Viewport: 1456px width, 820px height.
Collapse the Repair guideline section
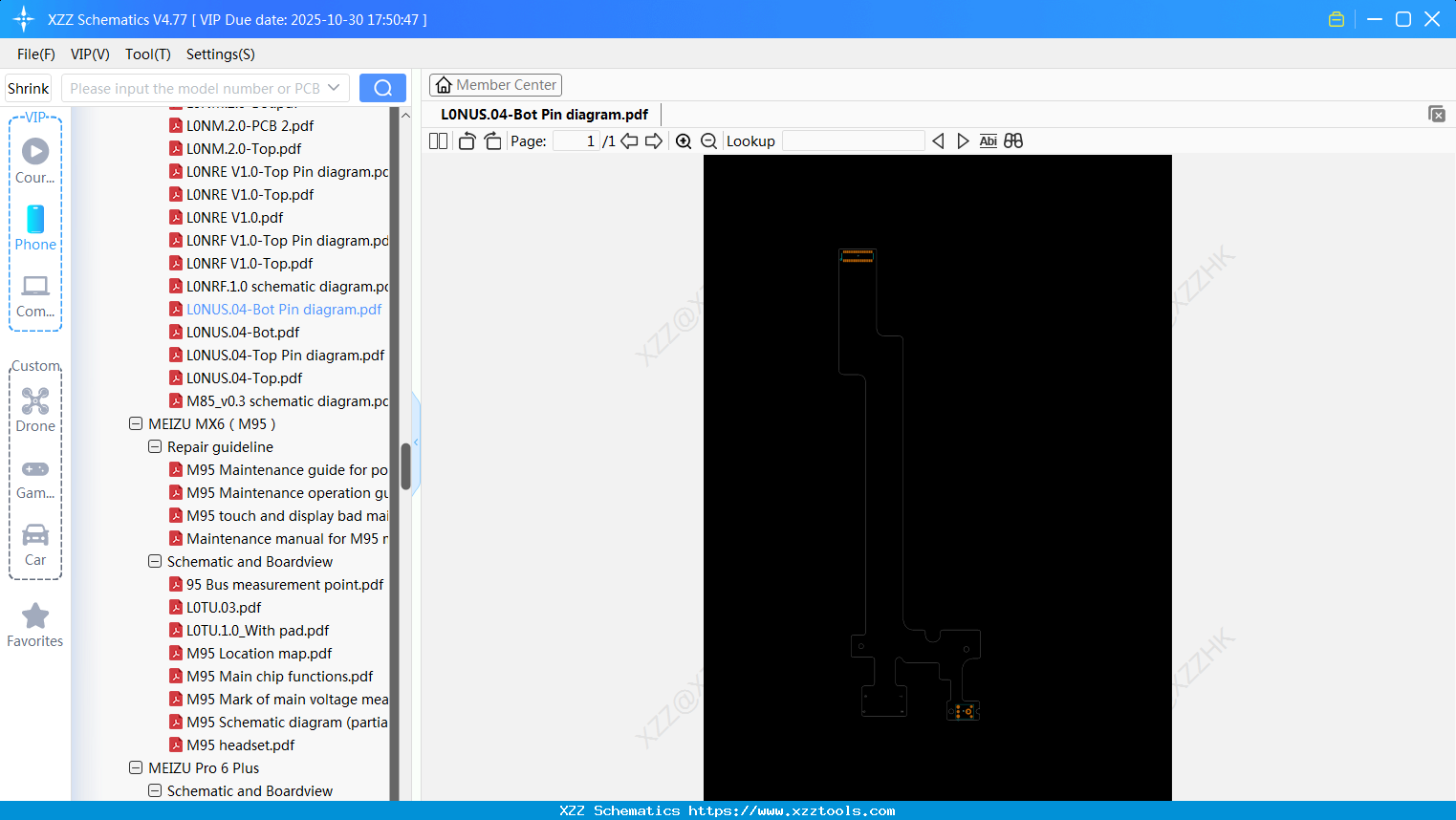(154, 446)
